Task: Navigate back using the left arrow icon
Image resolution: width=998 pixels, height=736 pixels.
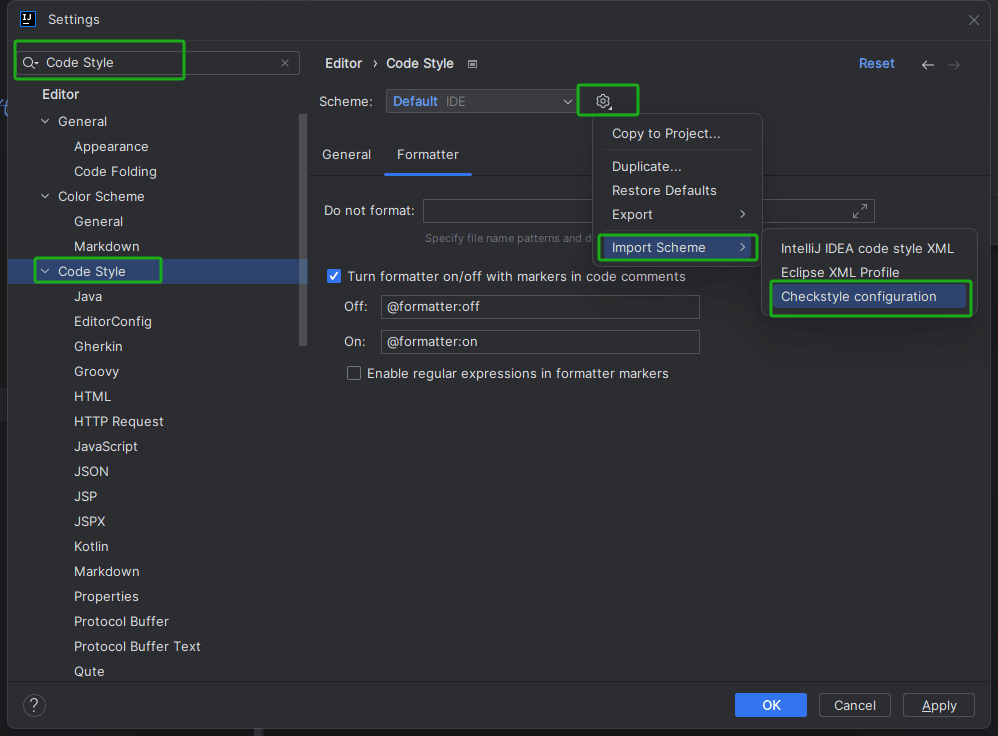Action: 927,63
